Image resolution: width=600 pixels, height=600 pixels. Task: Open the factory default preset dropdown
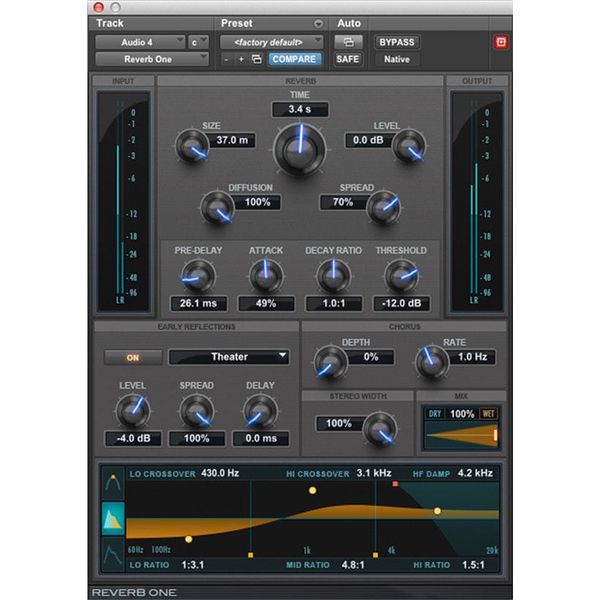[x=271, y=42]
